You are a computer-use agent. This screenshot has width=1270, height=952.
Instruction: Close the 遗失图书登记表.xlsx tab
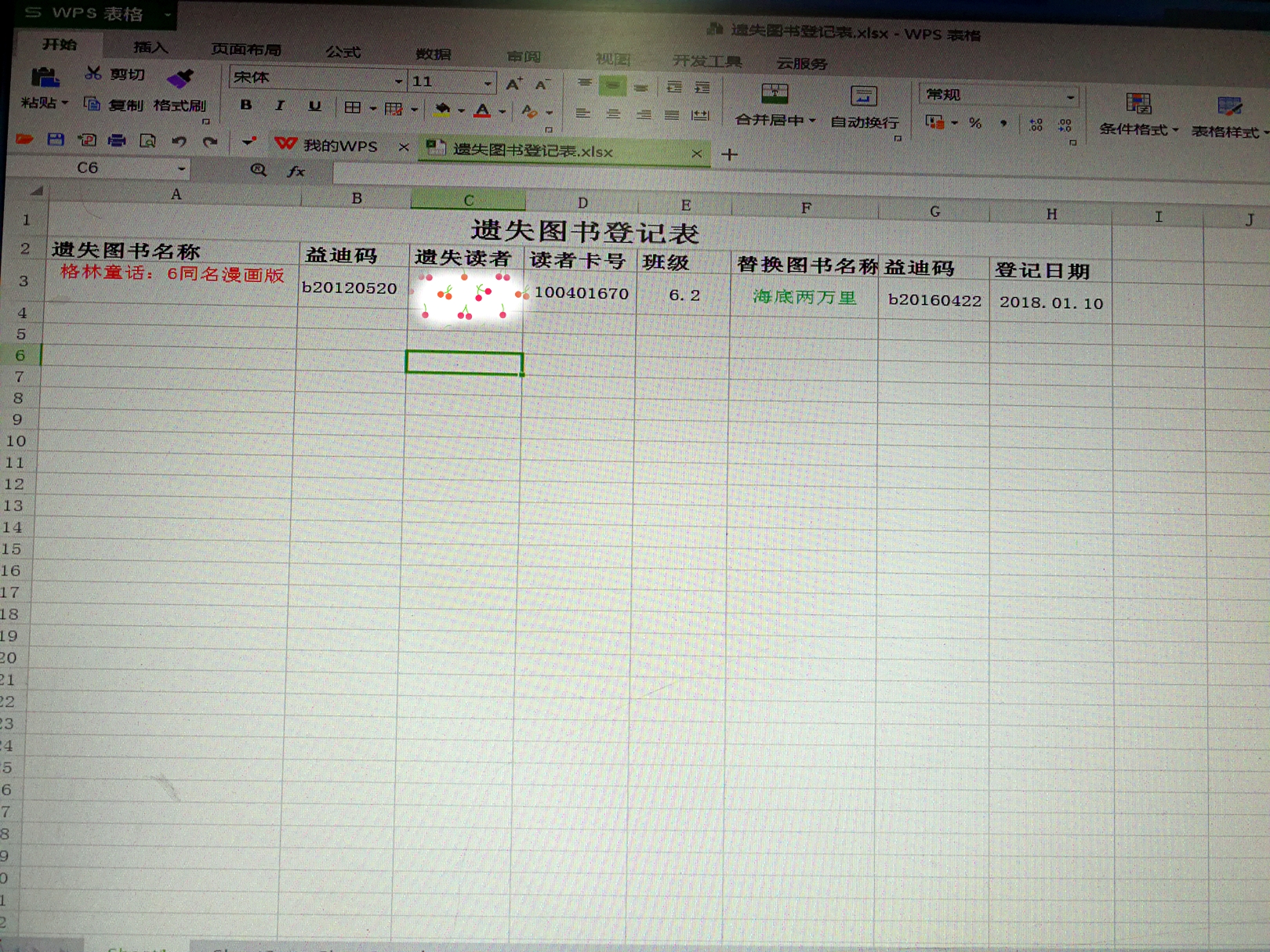(696, 154)
